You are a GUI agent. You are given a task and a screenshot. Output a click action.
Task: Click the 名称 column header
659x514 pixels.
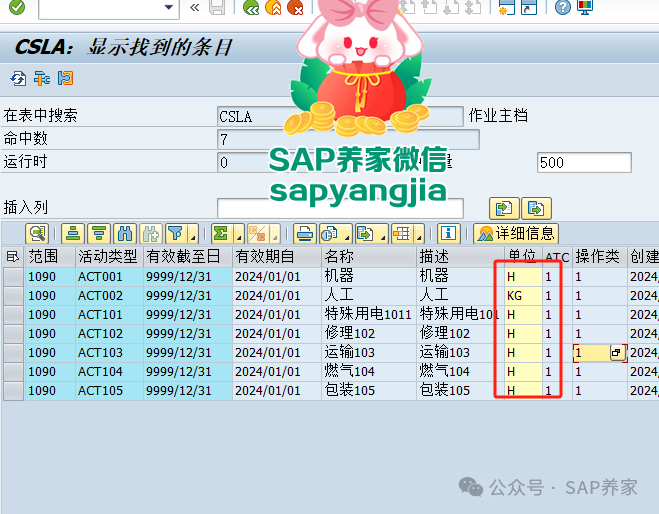(x=369, y=256)
